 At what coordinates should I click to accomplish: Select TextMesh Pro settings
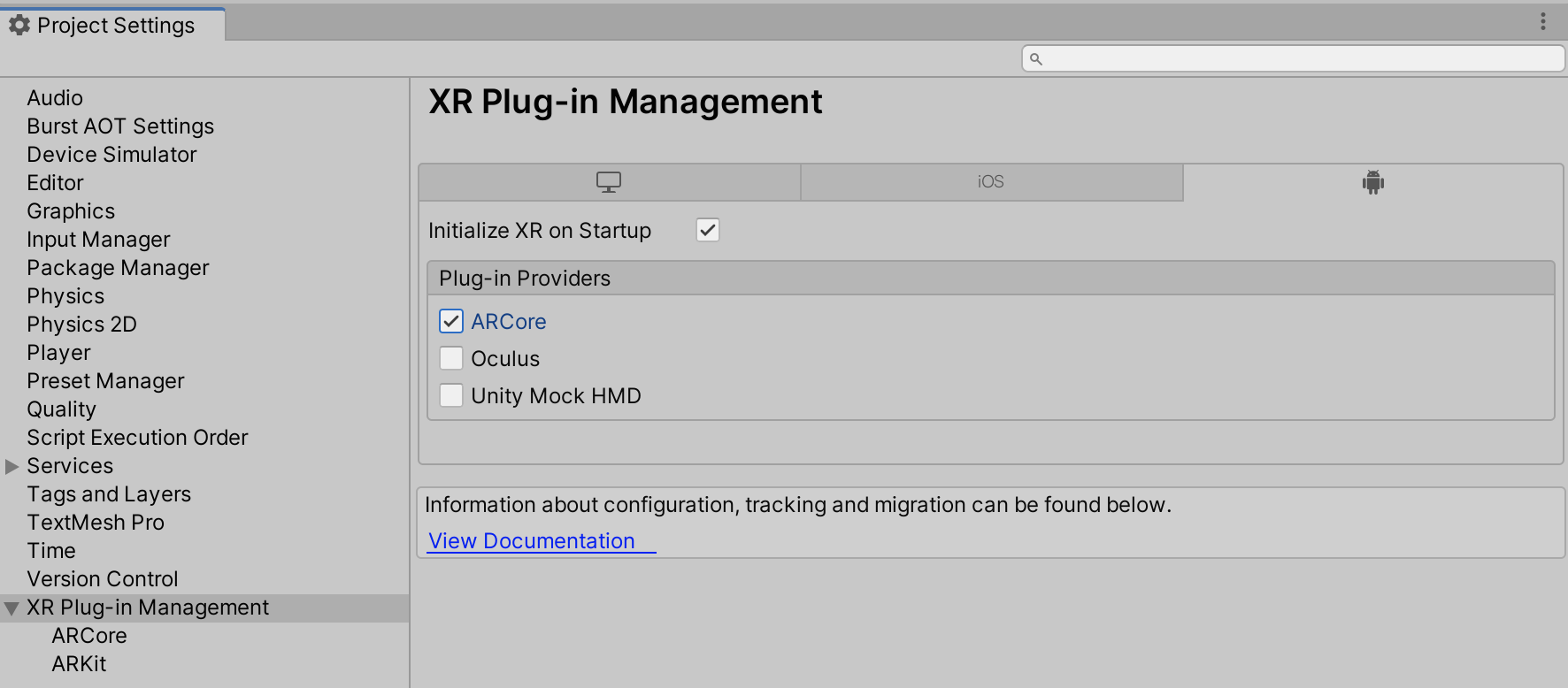[96, 523]
